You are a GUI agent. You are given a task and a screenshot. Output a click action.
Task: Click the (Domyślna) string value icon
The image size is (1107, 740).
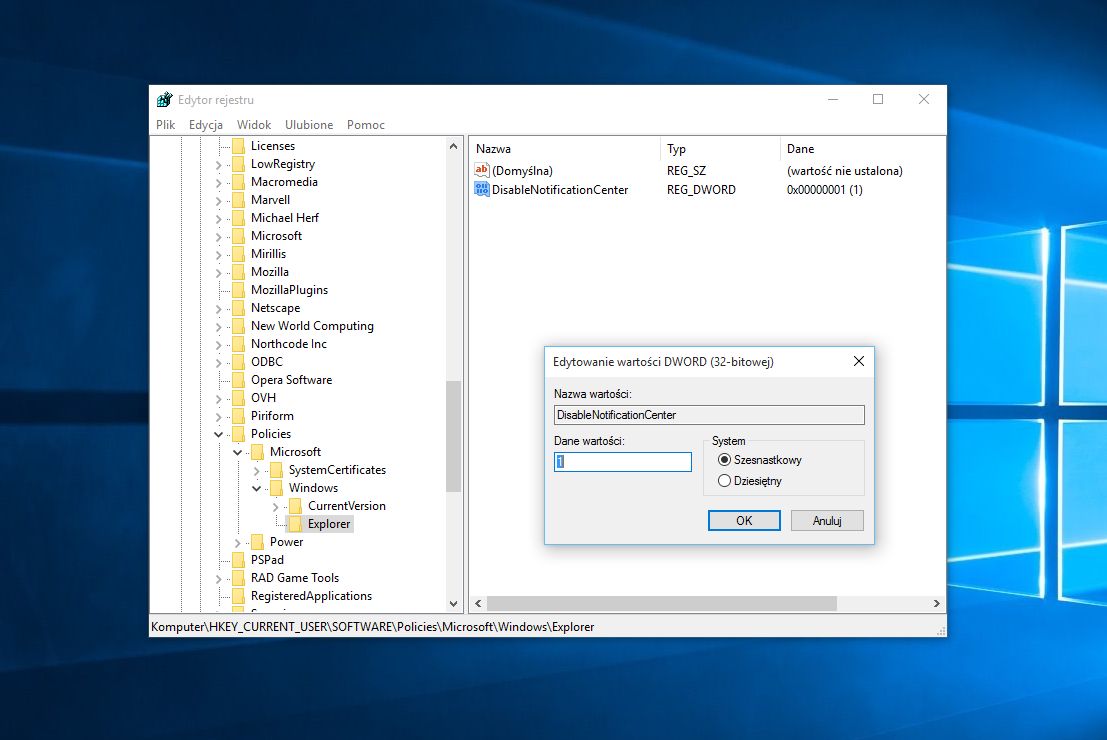(482, 171)
